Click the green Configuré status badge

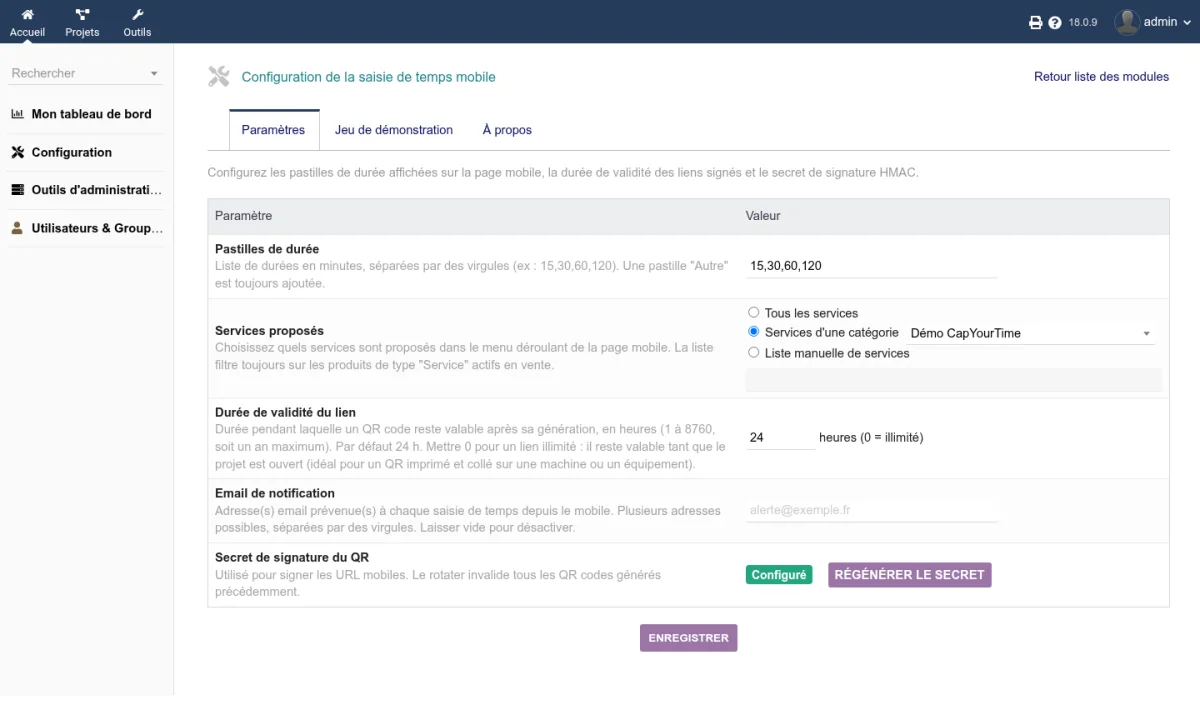[x=779, y=575]
